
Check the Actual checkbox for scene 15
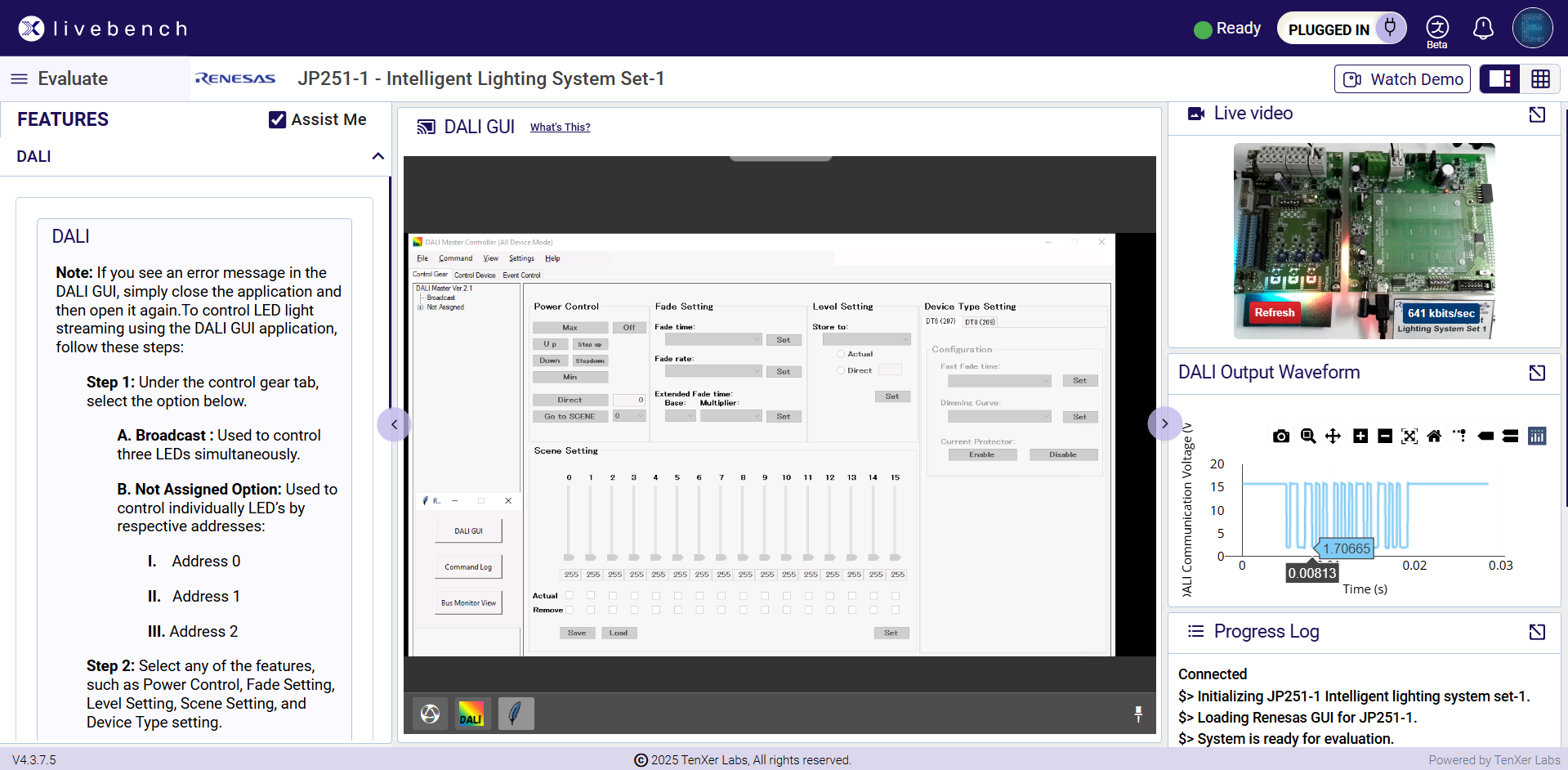(896, 595)
